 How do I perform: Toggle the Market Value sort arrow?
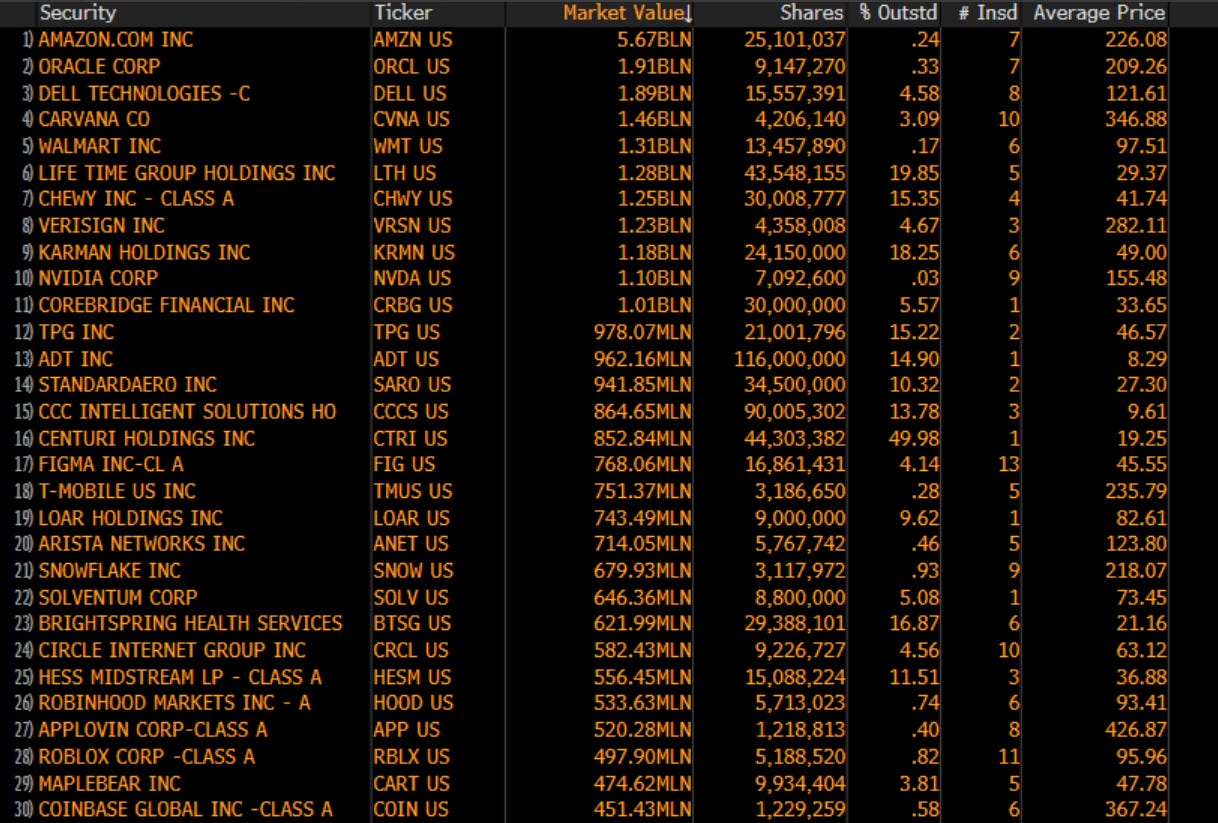click(688, 13)
